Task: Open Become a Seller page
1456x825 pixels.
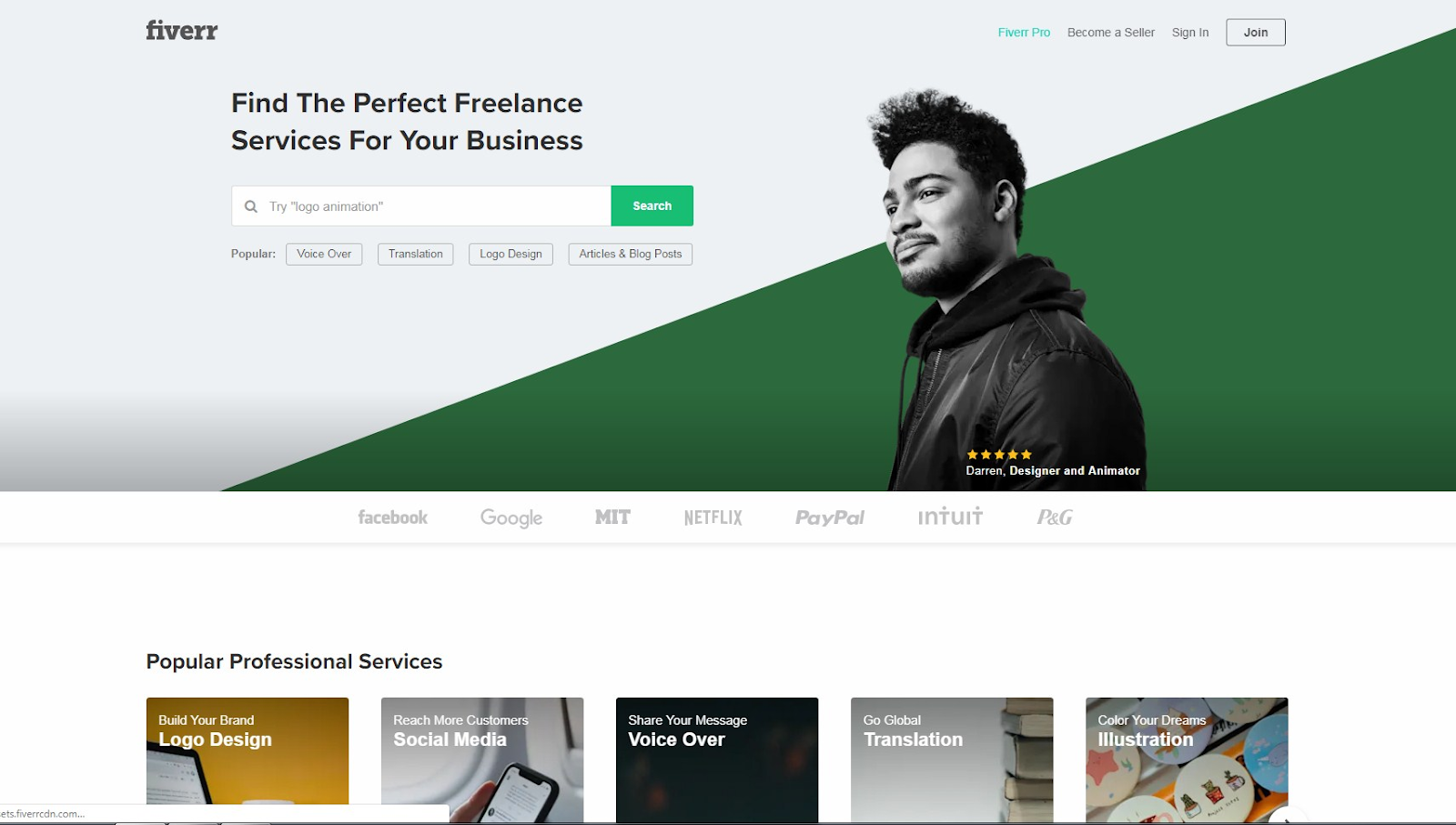Action: click(x=1111, y=33)
